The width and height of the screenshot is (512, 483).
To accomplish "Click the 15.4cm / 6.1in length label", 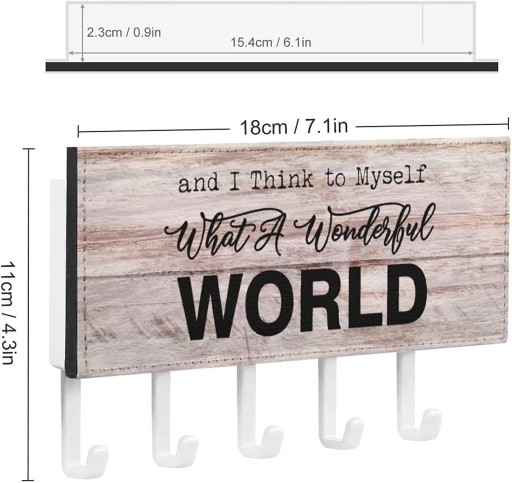I will [271, 42].
